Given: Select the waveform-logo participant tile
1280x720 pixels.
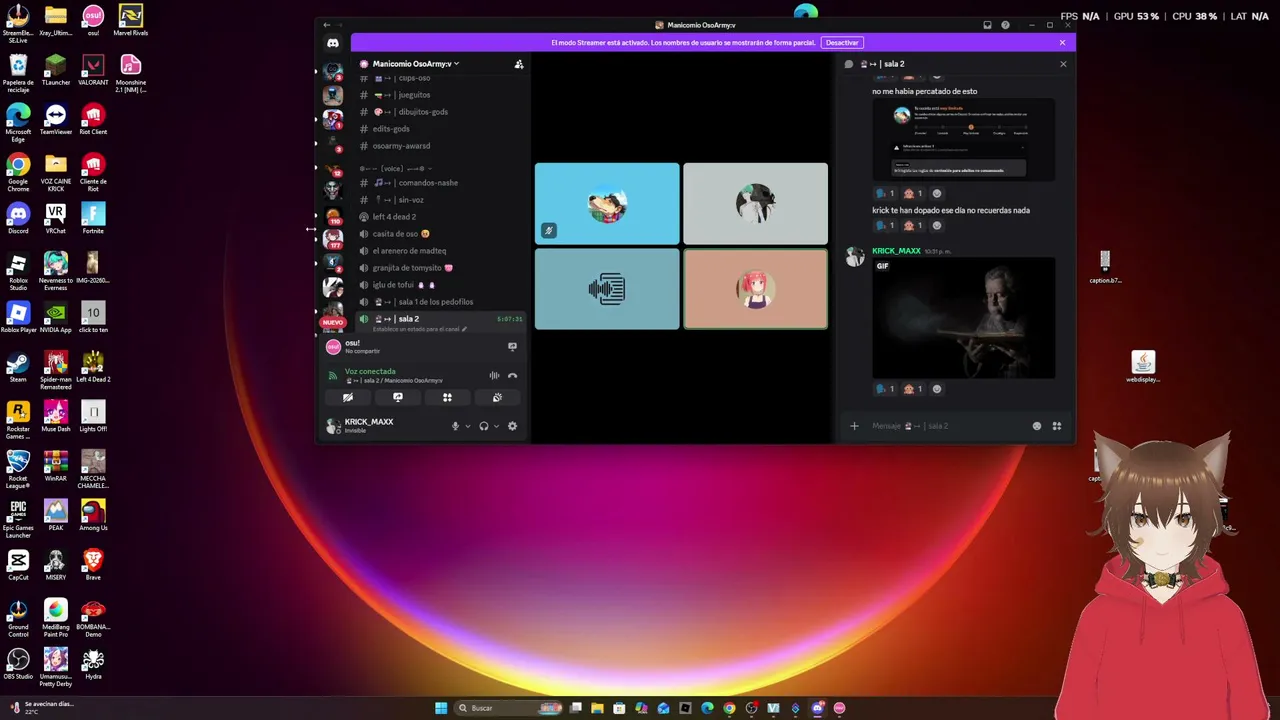Looking at the screenshot, I should coord(607,289).
